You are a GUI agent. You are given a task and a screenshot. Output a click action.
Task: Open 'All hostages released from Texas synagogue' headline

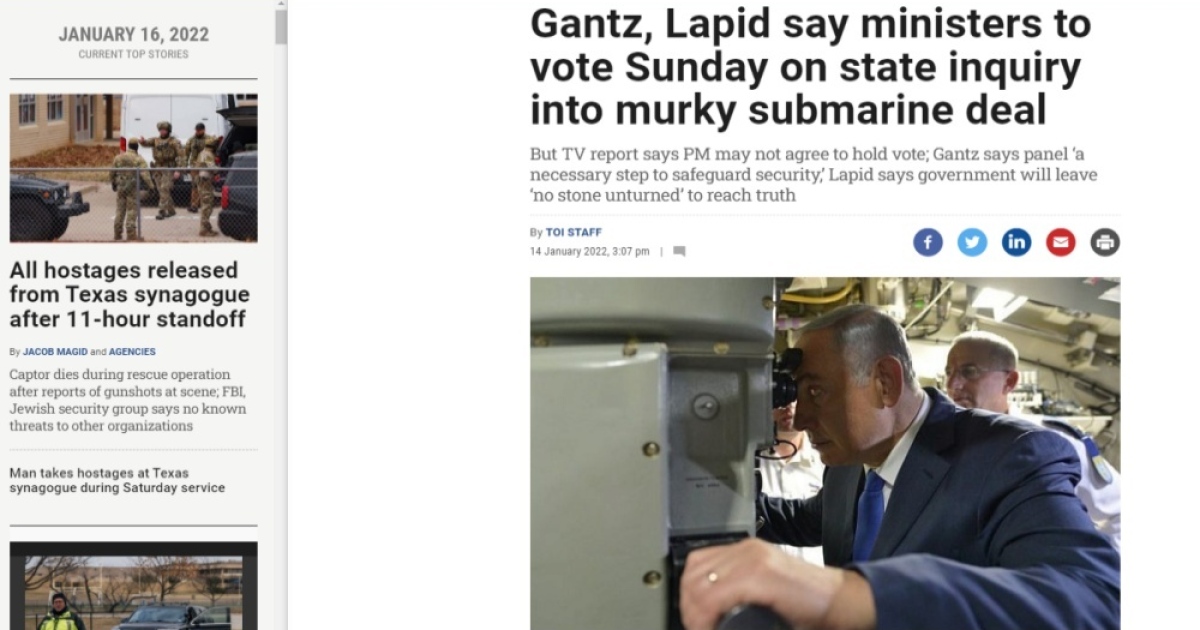[x=130, y=295]
